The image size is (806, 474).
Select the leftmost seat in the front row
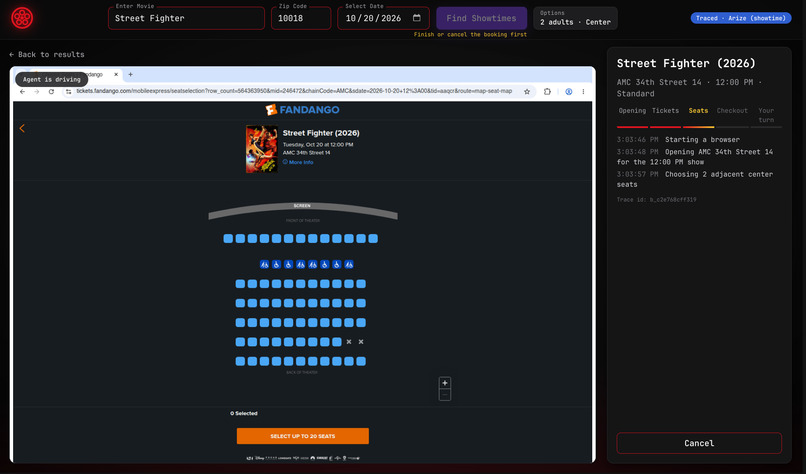pos(228,239)
